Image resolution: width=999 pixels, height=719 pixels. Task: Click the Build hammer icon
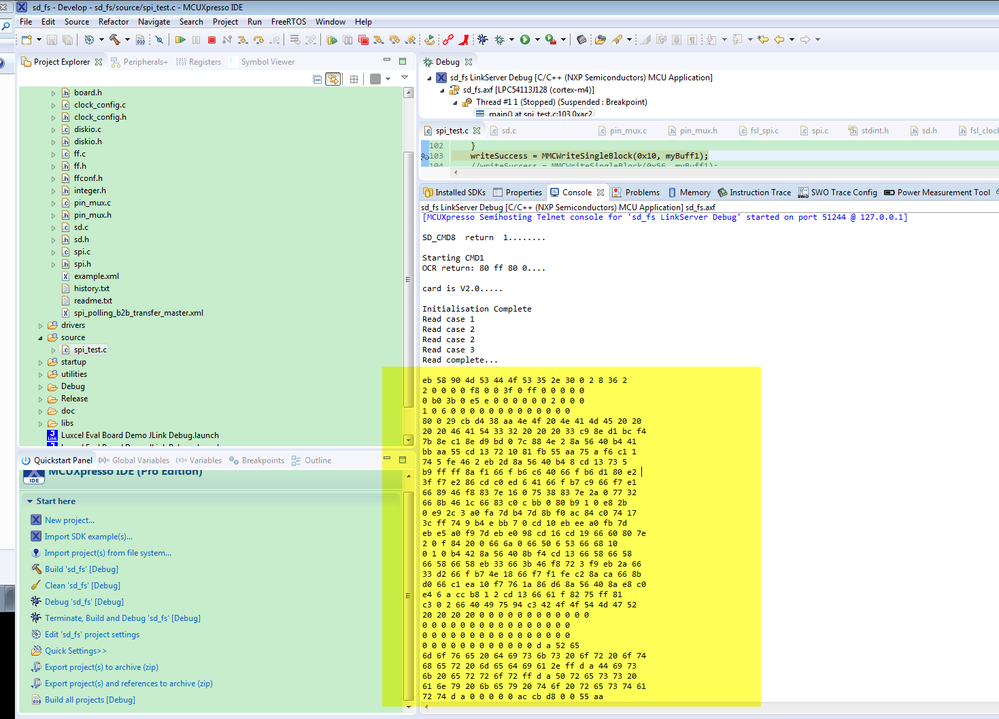tap(115, 39)
